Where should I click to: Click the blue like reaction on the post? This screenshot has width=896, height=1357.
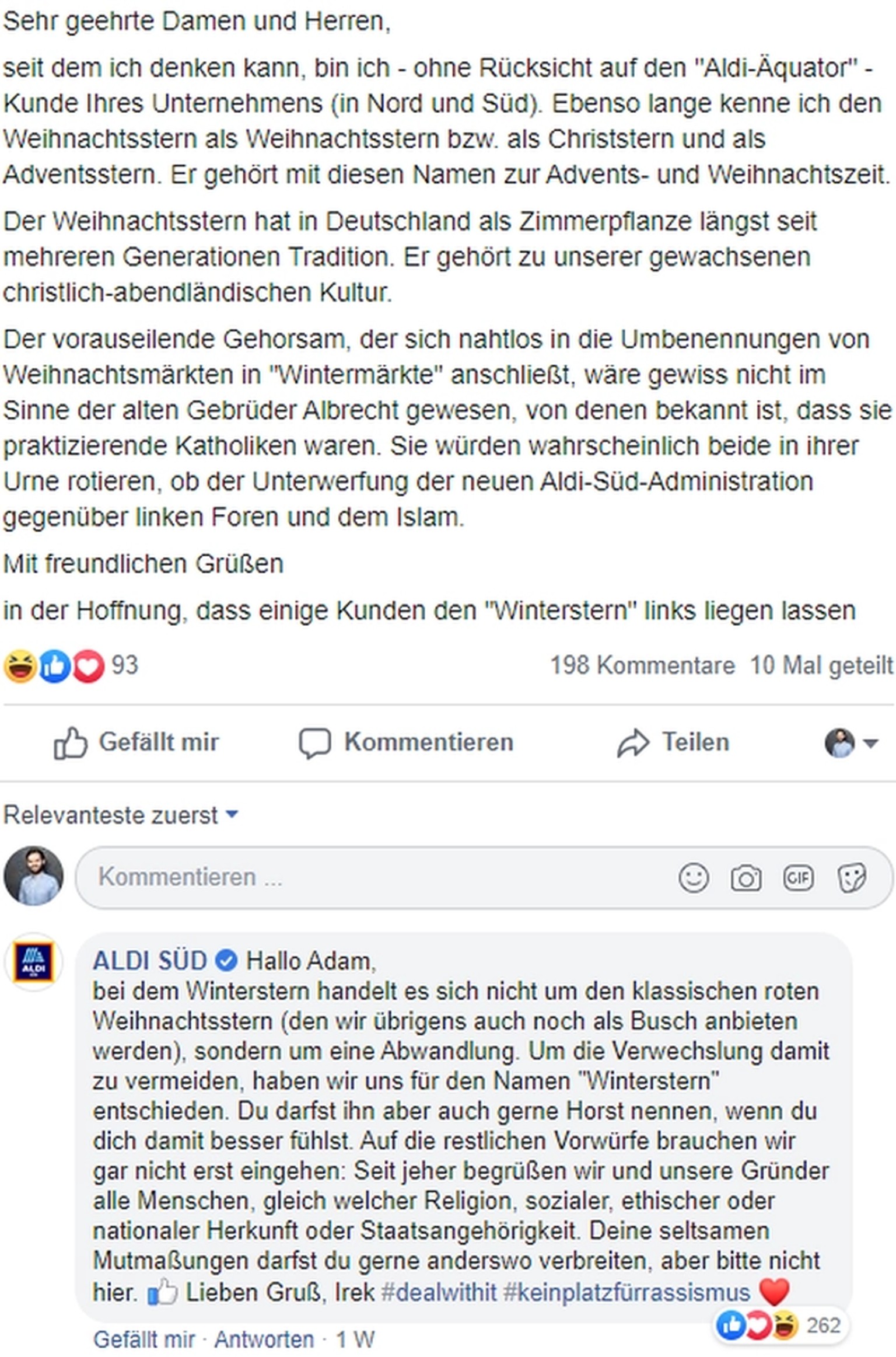pos(54,666)
